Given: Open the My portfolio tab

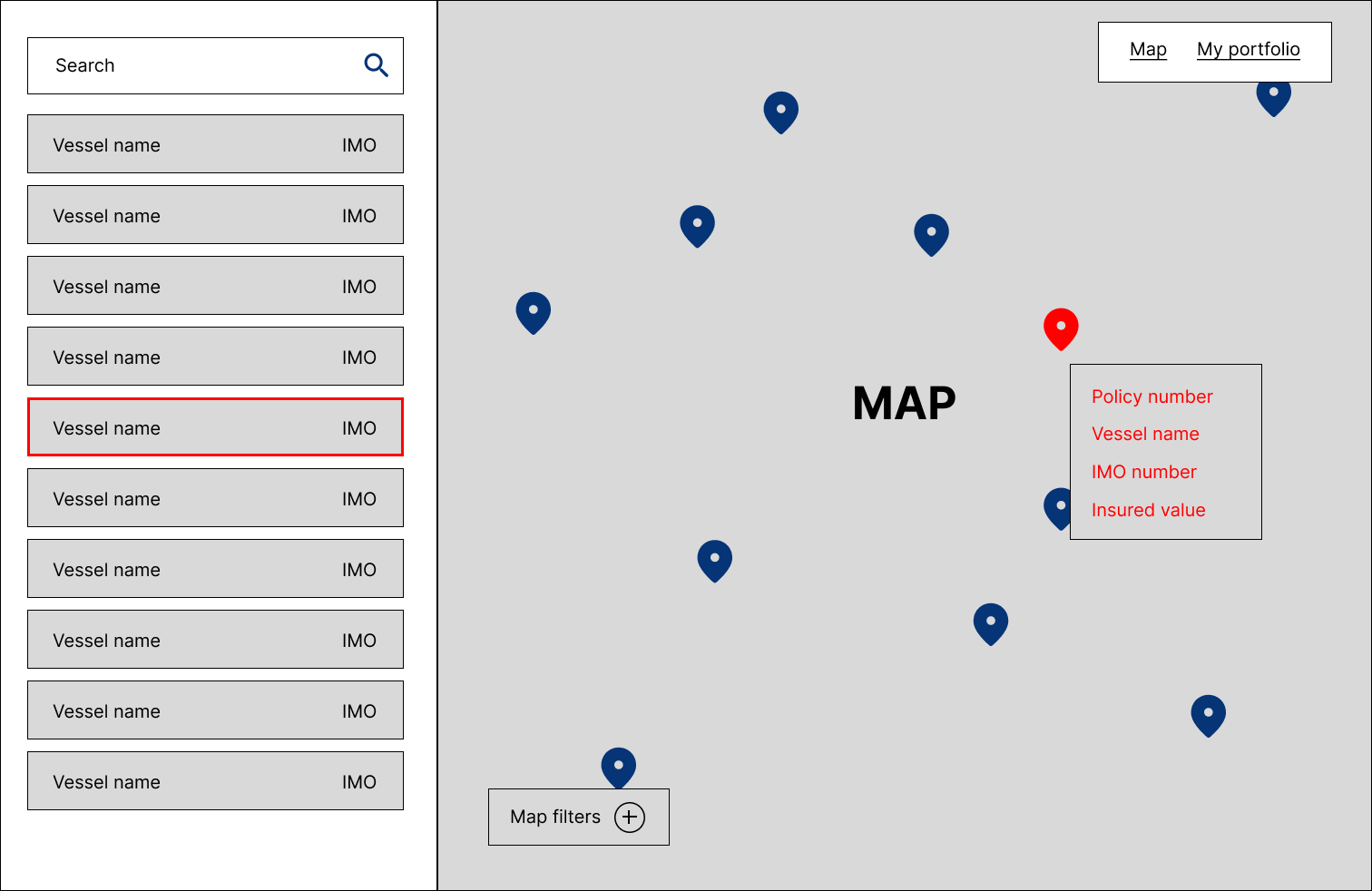Looking at the screenshot, I should click(x=1248, y=50).
